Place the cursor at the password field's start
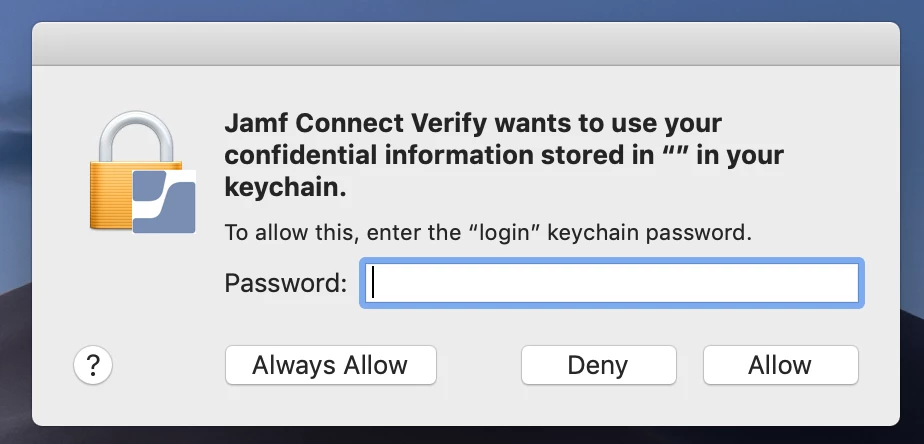This screenshot has height=444, width=924. point(374,283)
